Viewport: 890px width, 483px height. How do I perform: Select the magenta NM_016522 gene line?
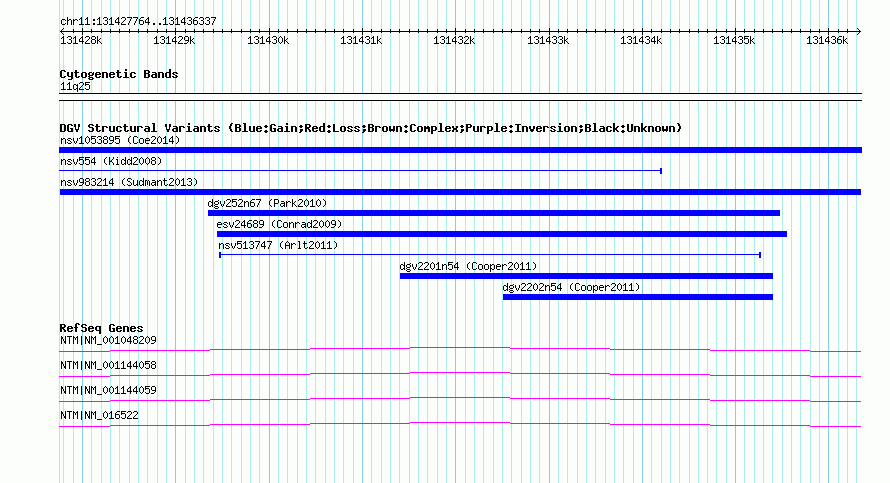point(460,424)
